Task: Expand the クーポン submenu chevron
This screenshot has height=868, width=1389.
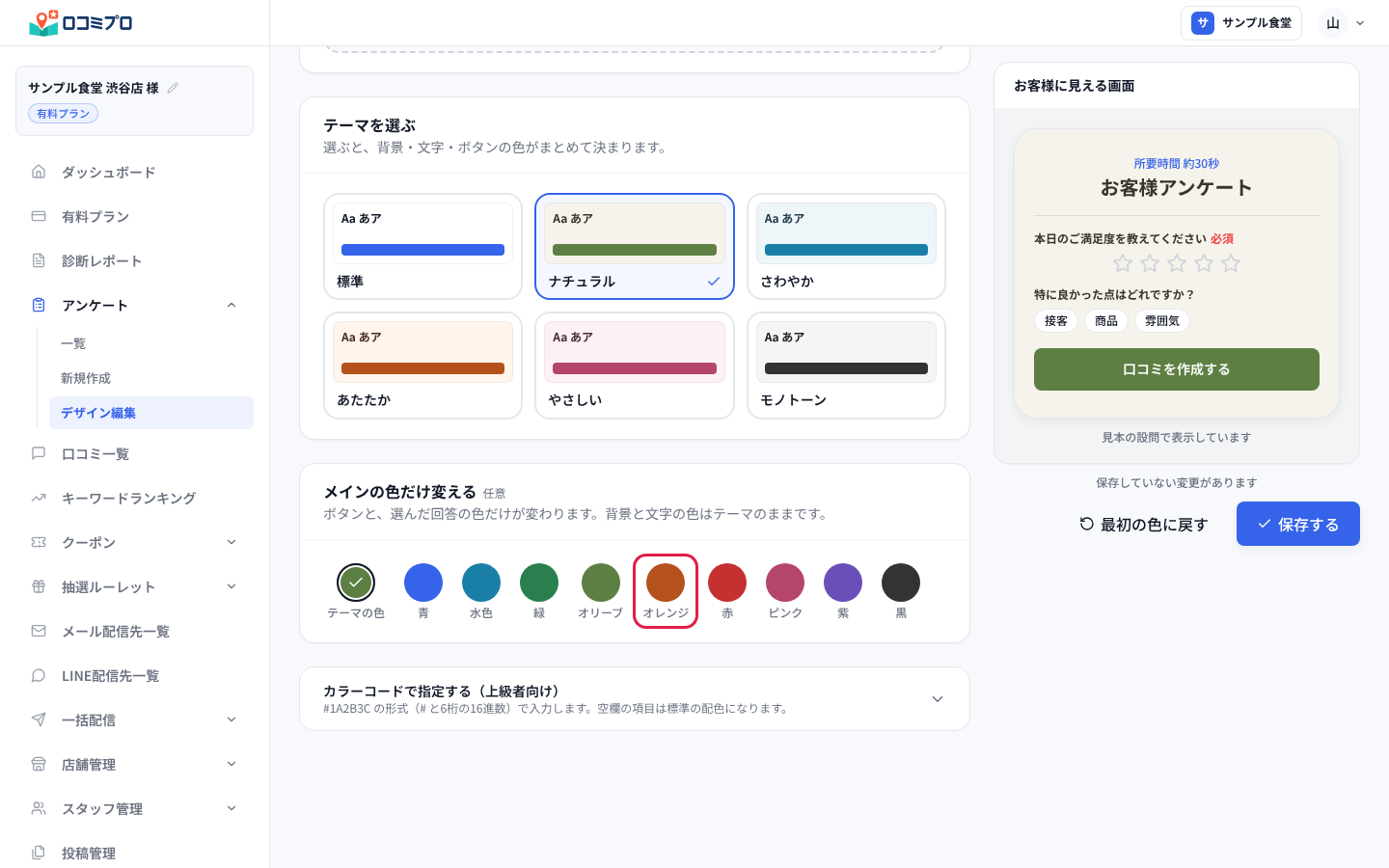Action: [231, 542]
